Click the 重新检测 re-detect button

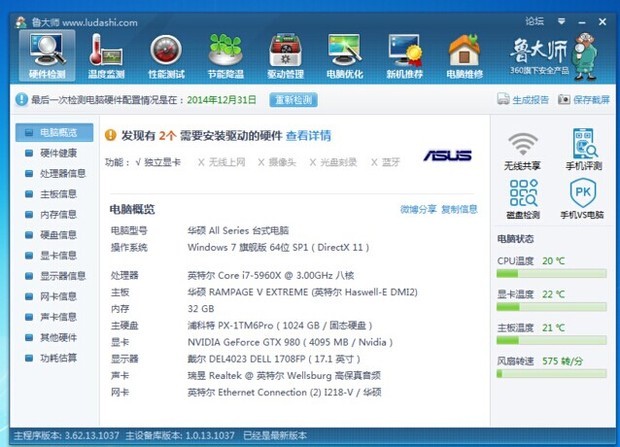pos(293,100)
